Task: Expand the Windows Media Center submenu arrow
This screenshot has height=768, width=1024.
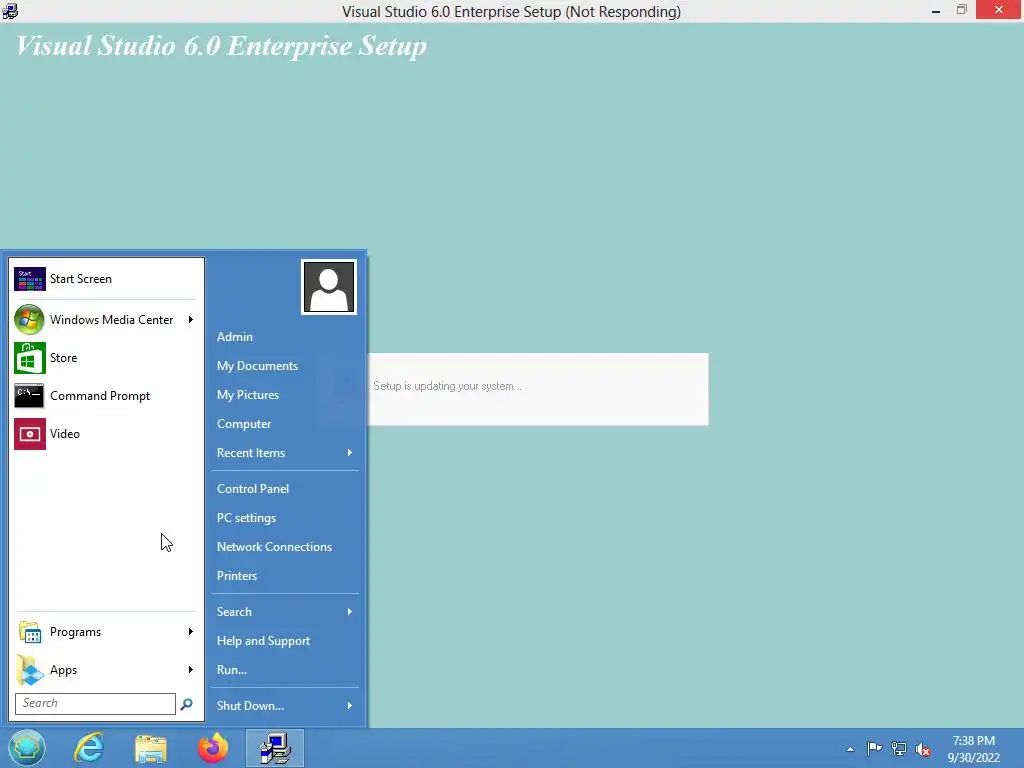Action: pos(191,319)
